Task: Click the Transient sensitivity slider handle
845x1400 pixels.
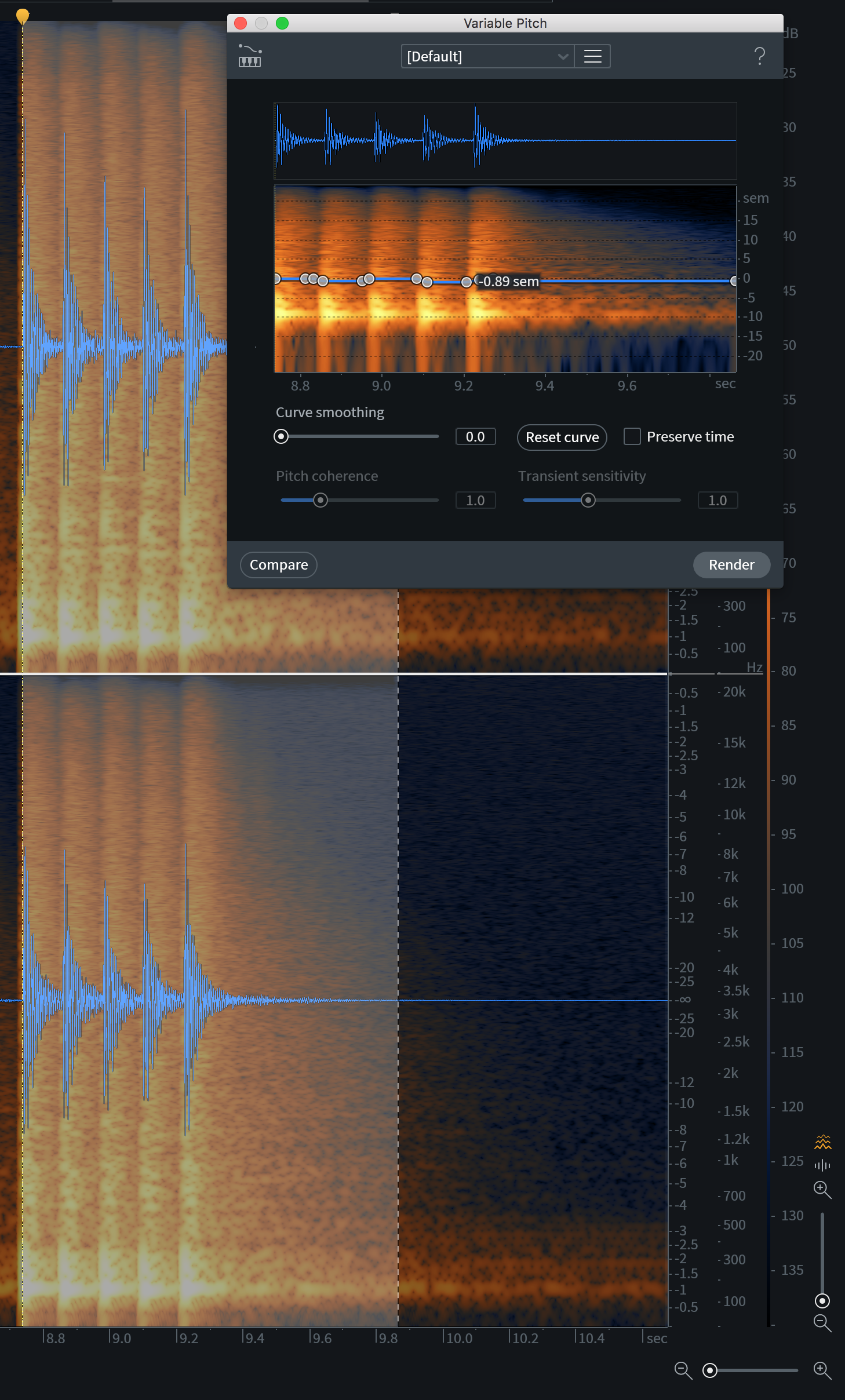Action: point(588,500)
